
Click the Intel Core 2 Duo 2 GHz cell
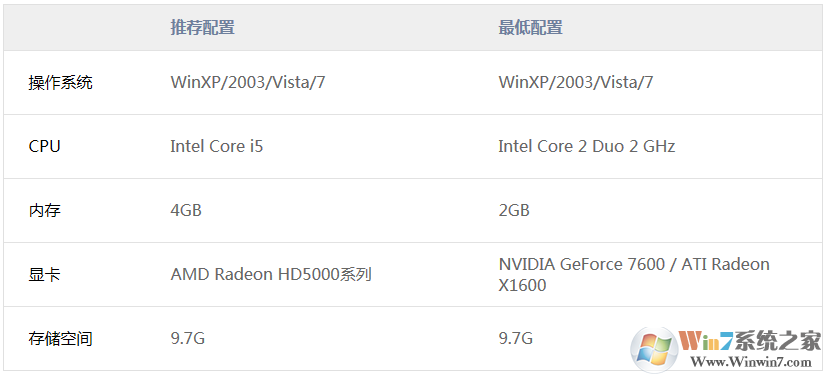click(587, 146)
